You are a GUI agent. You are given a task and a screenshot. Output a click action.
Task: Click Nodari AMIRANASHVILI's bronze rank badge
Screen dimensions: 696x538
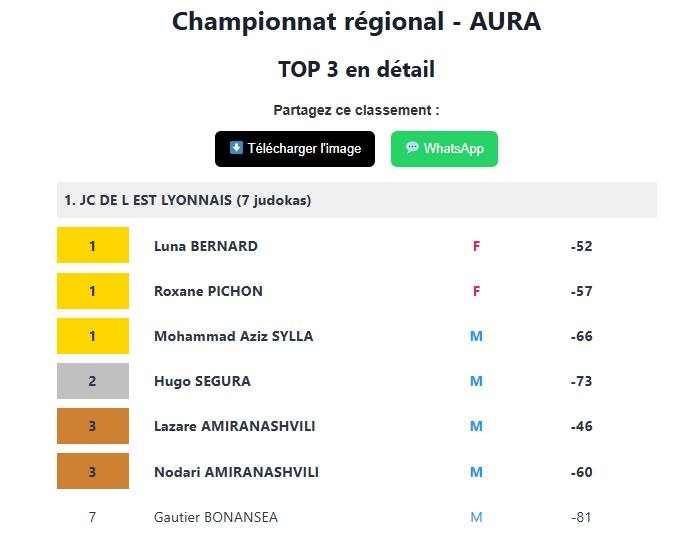[93, 472]
